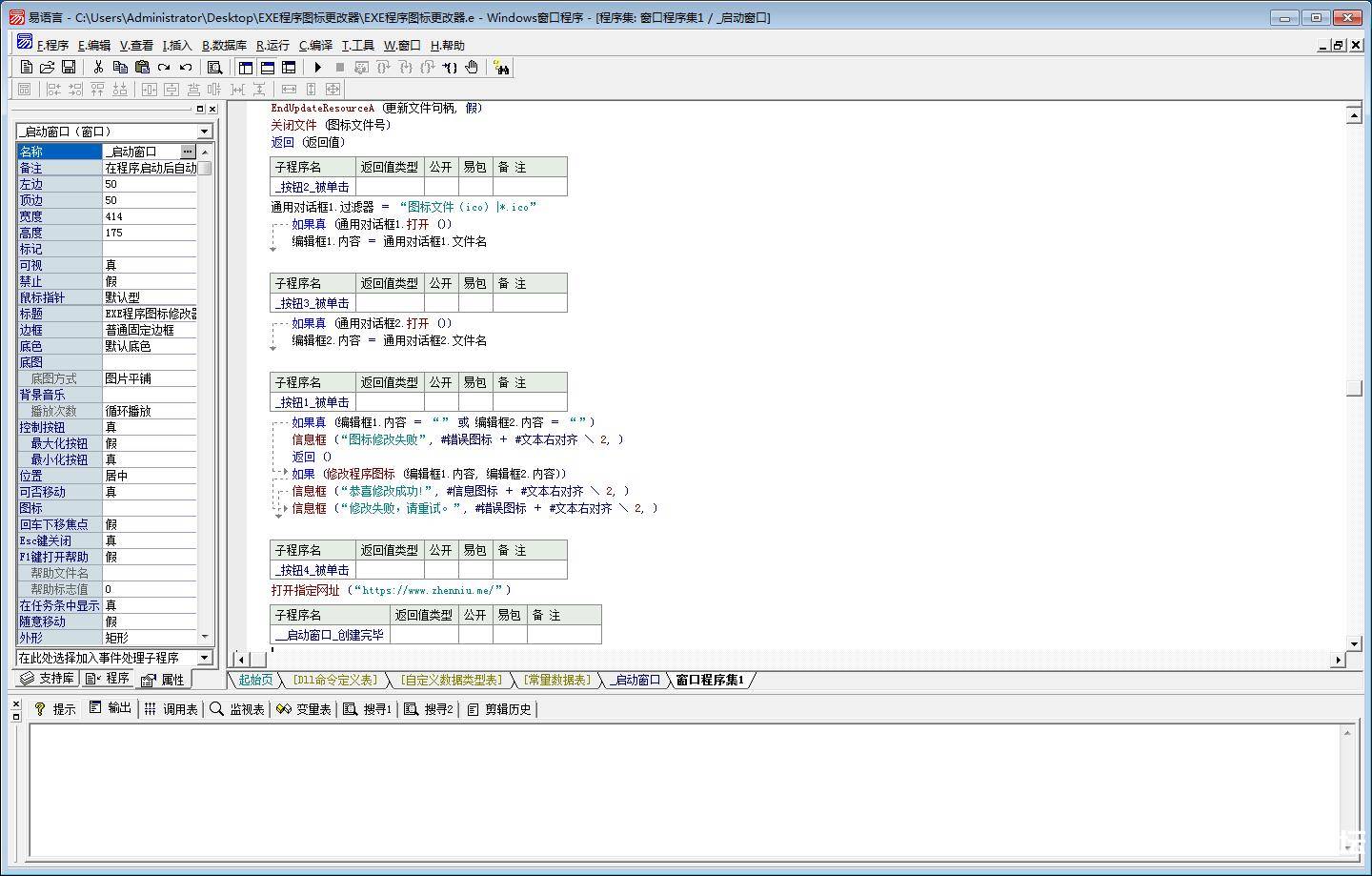Run the program with the play icon
The image size is (1372, 876).
[x=317, y=67]
